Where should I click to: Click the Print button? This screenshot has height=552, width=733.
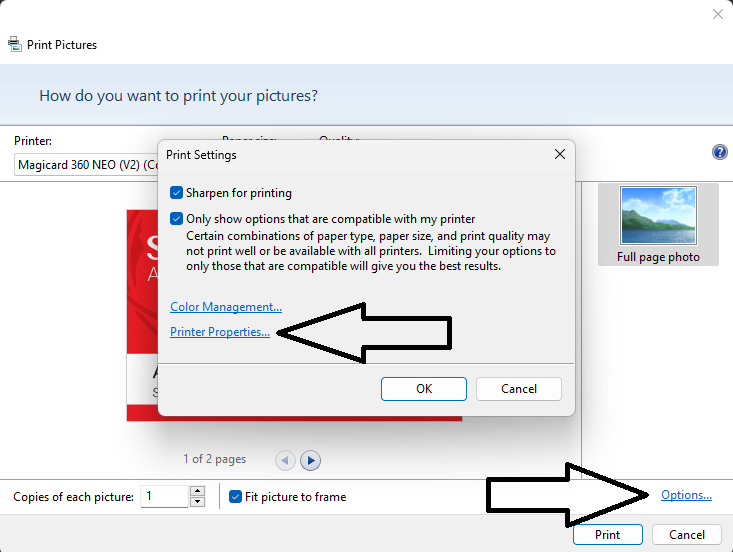click(x=608, y=535)
